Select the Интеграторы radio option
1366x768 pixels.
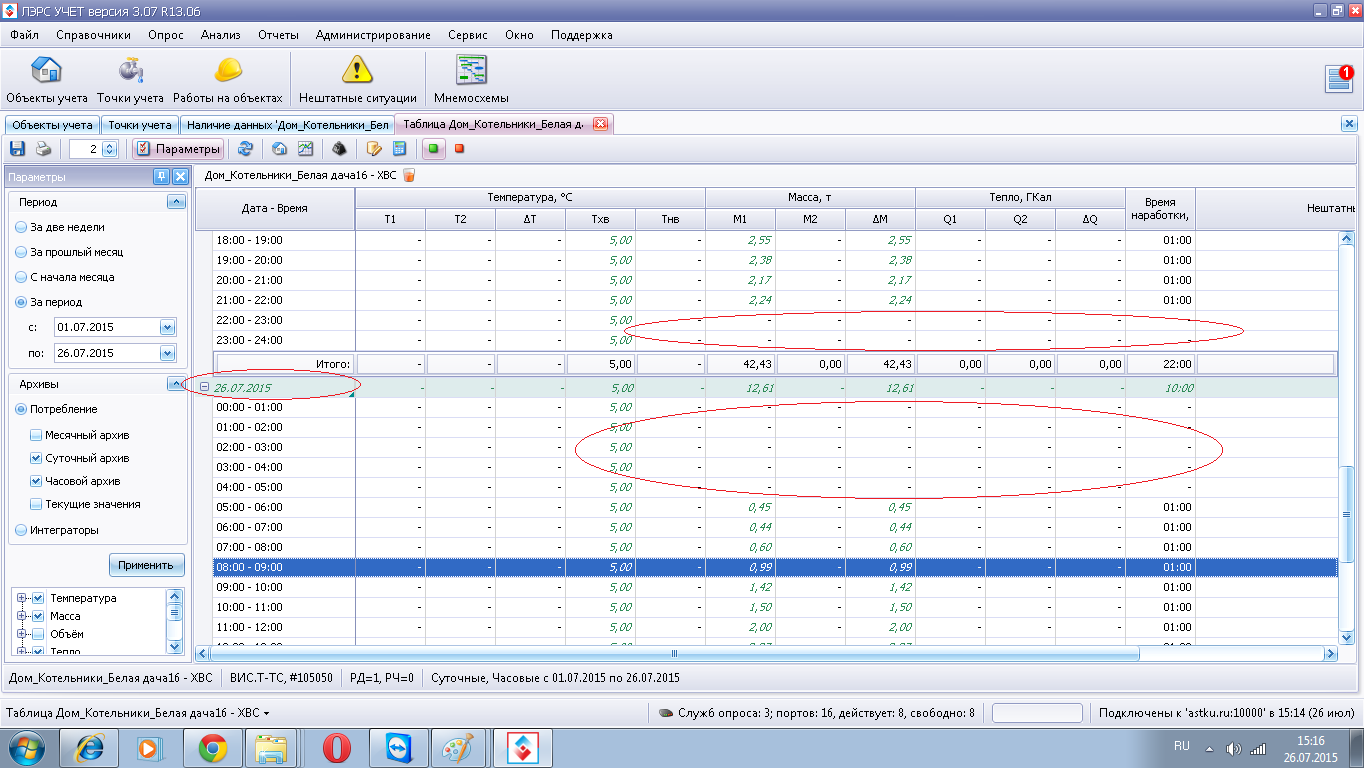[x=56, y=530]
